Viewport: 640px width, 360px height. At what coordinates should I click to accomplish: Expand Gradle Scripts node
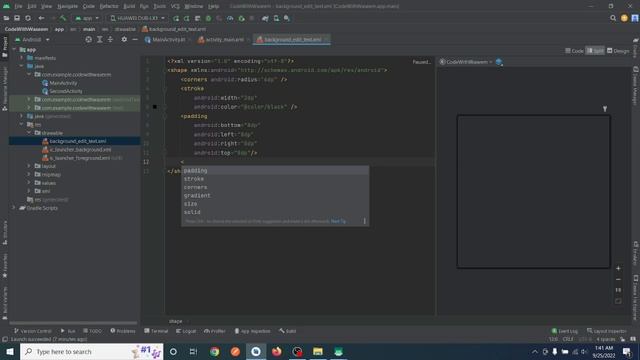click(14, 208)
